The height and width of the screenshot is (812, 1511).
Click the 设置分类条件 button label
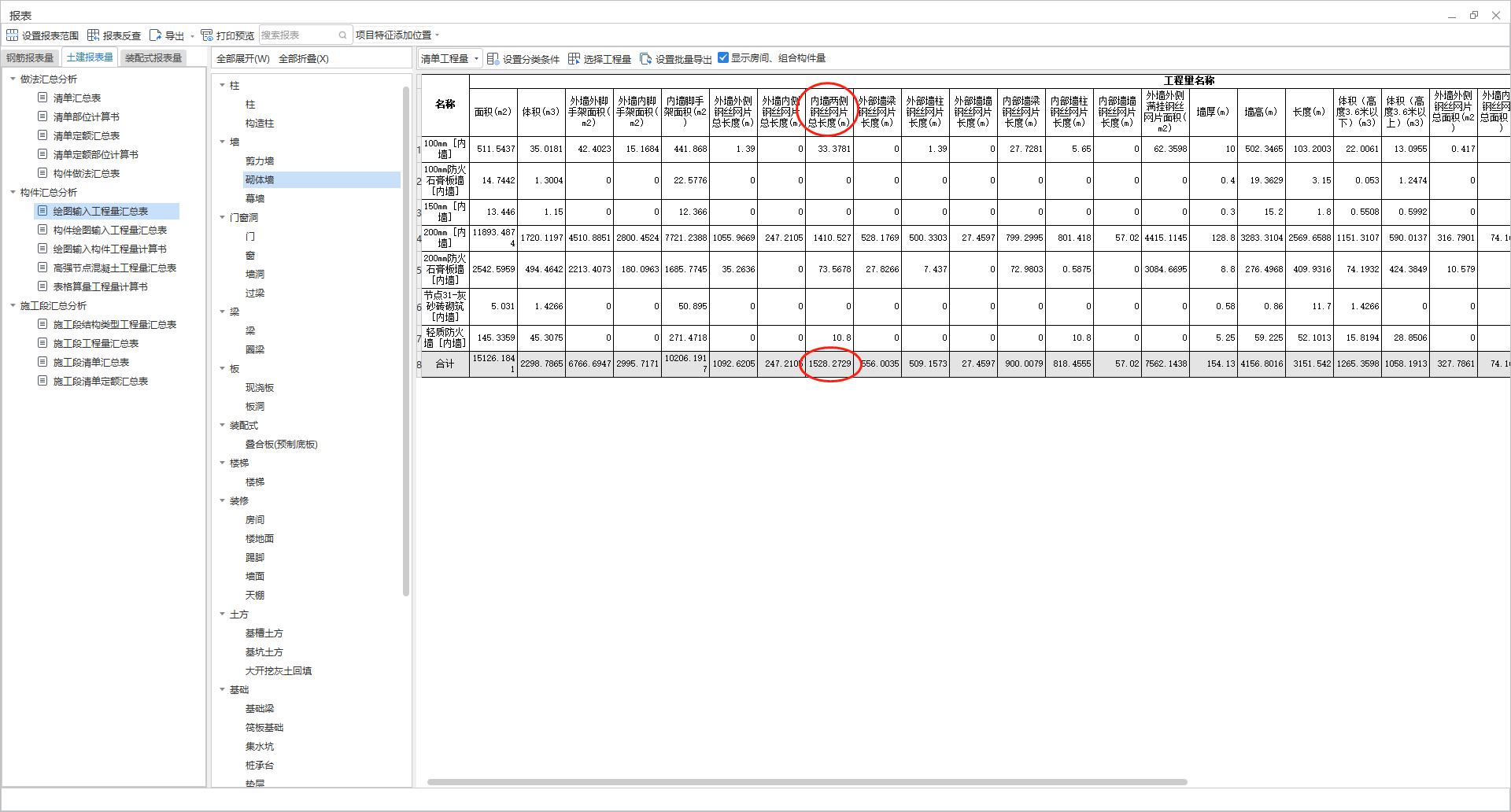(x=531, y=59)
